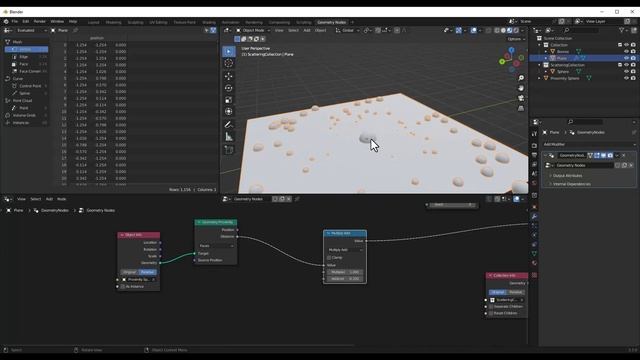Open the Object Data properties green triangle tab

coord(534,254)
